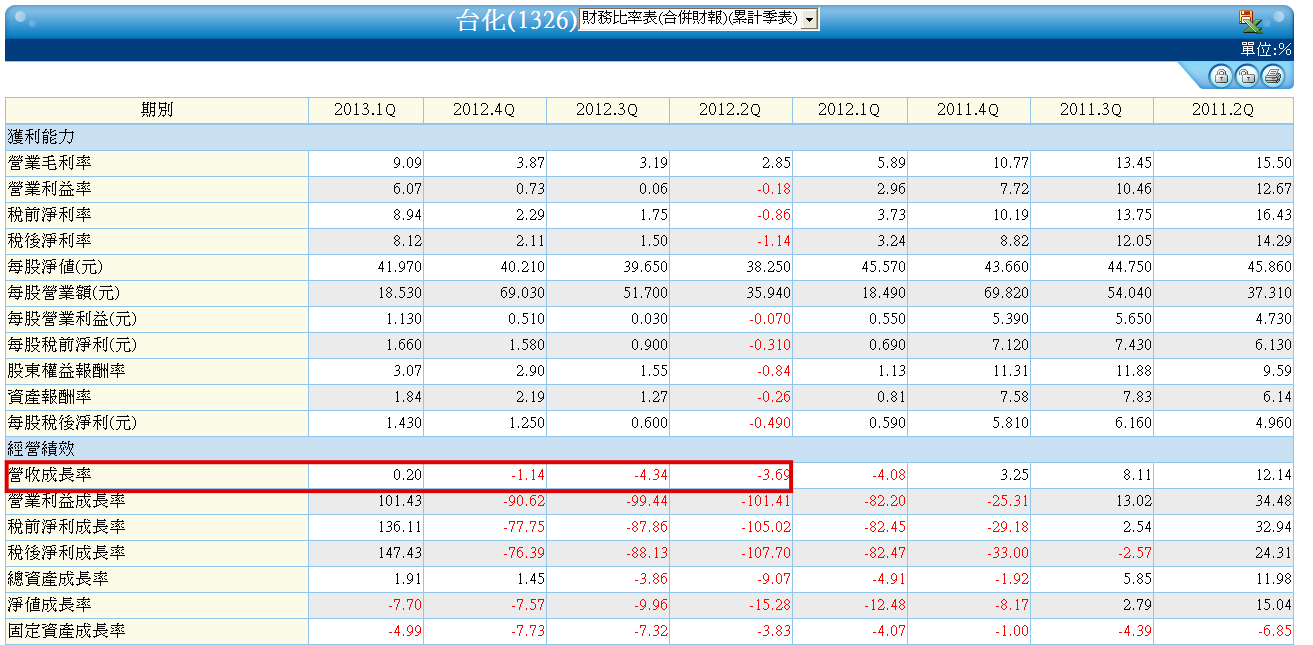Click the 101.43 operating profit growth value
Viewport: 1313px width, 645px height.
400,502
